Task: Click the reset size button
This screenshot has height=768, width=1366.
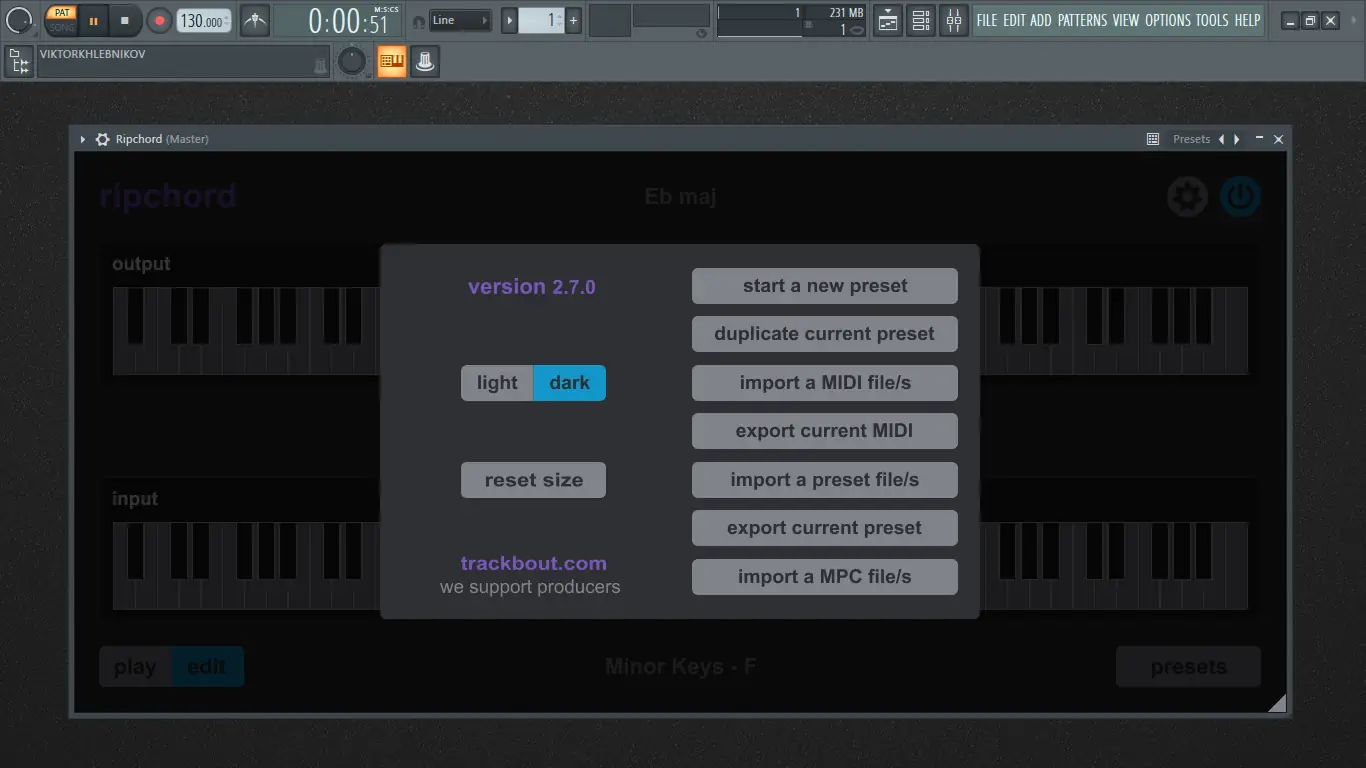Action: coord(534,480)
